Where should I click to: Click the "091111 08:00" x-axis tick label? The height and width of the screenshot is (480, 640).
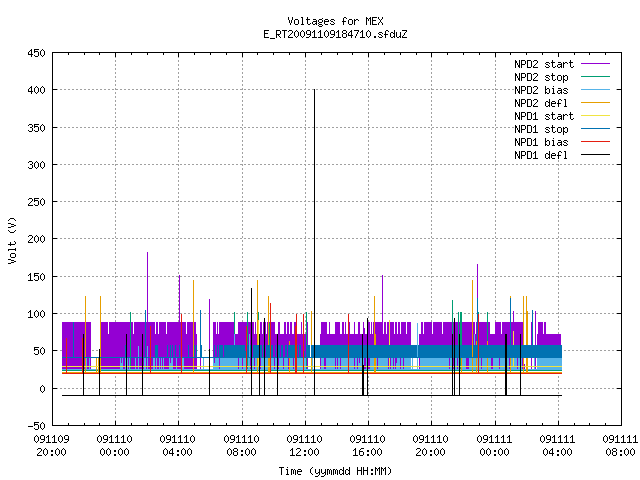pos(620,446)
